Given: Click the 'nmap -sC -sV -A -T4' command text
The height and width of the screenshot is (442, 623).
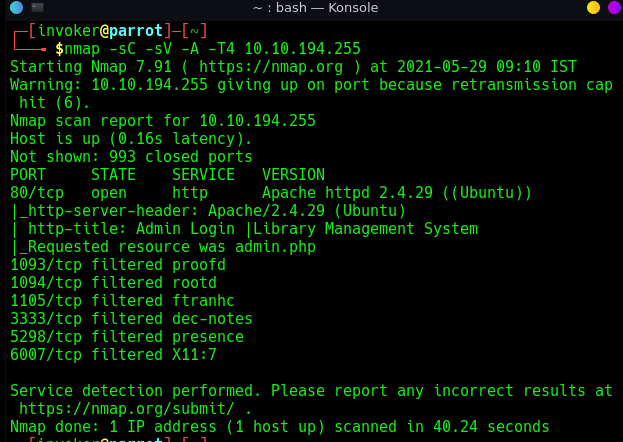Looking at the screenshot, I should (x=149, y=48).
